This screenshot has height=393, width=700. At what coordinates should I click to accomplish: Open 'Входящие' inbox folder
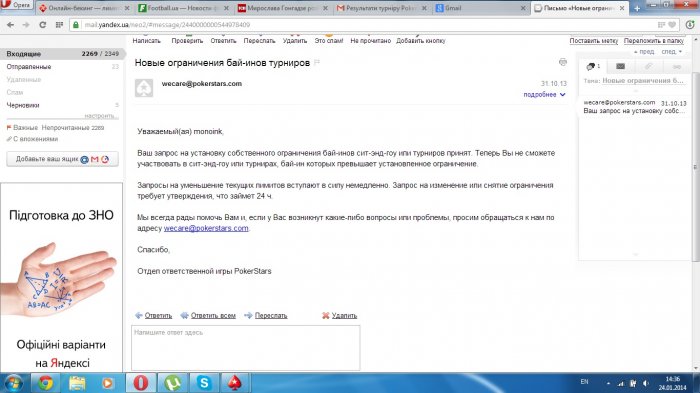click(62, 54)
